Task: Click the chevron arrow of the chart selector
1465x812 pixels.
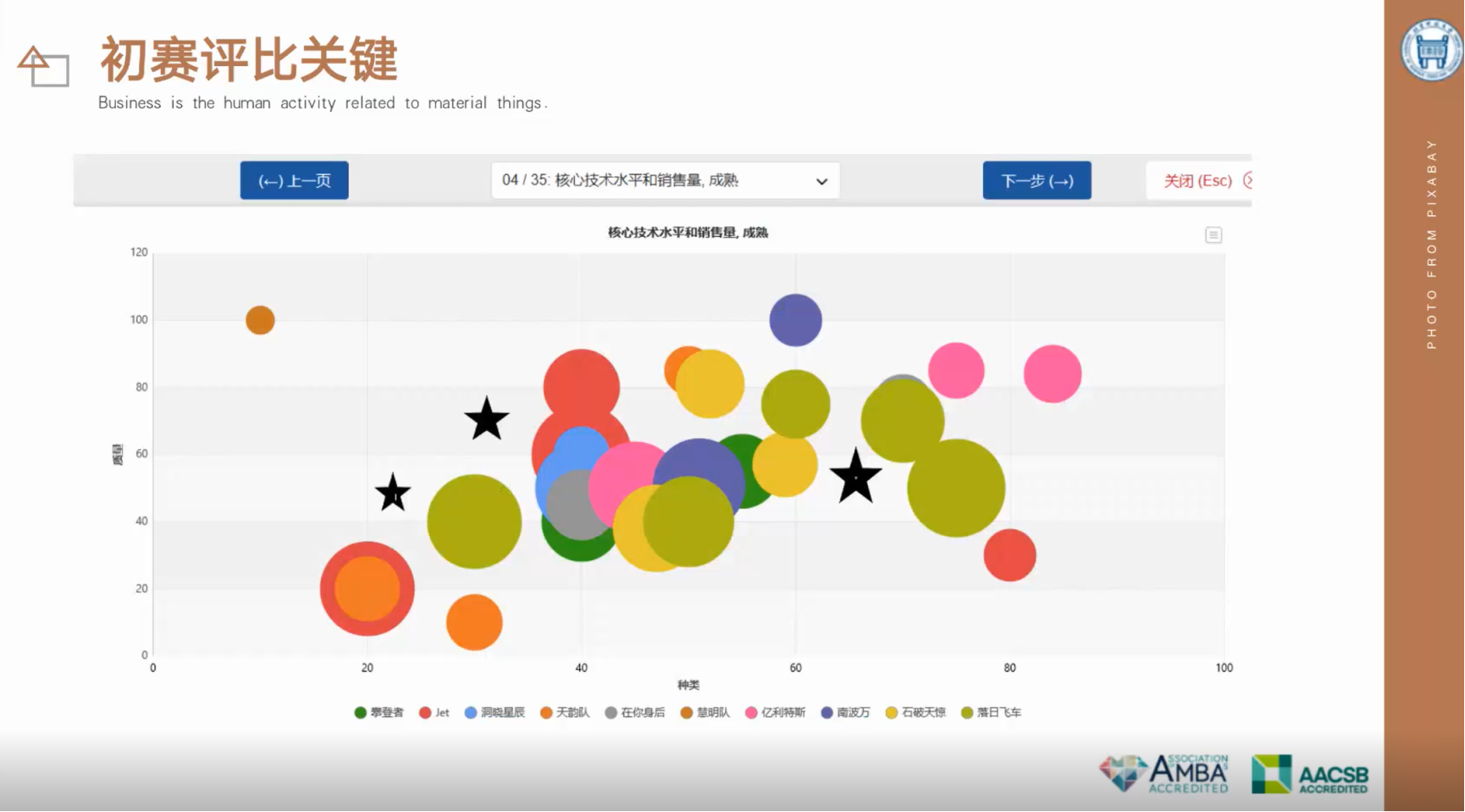Action: click(821, 181)
